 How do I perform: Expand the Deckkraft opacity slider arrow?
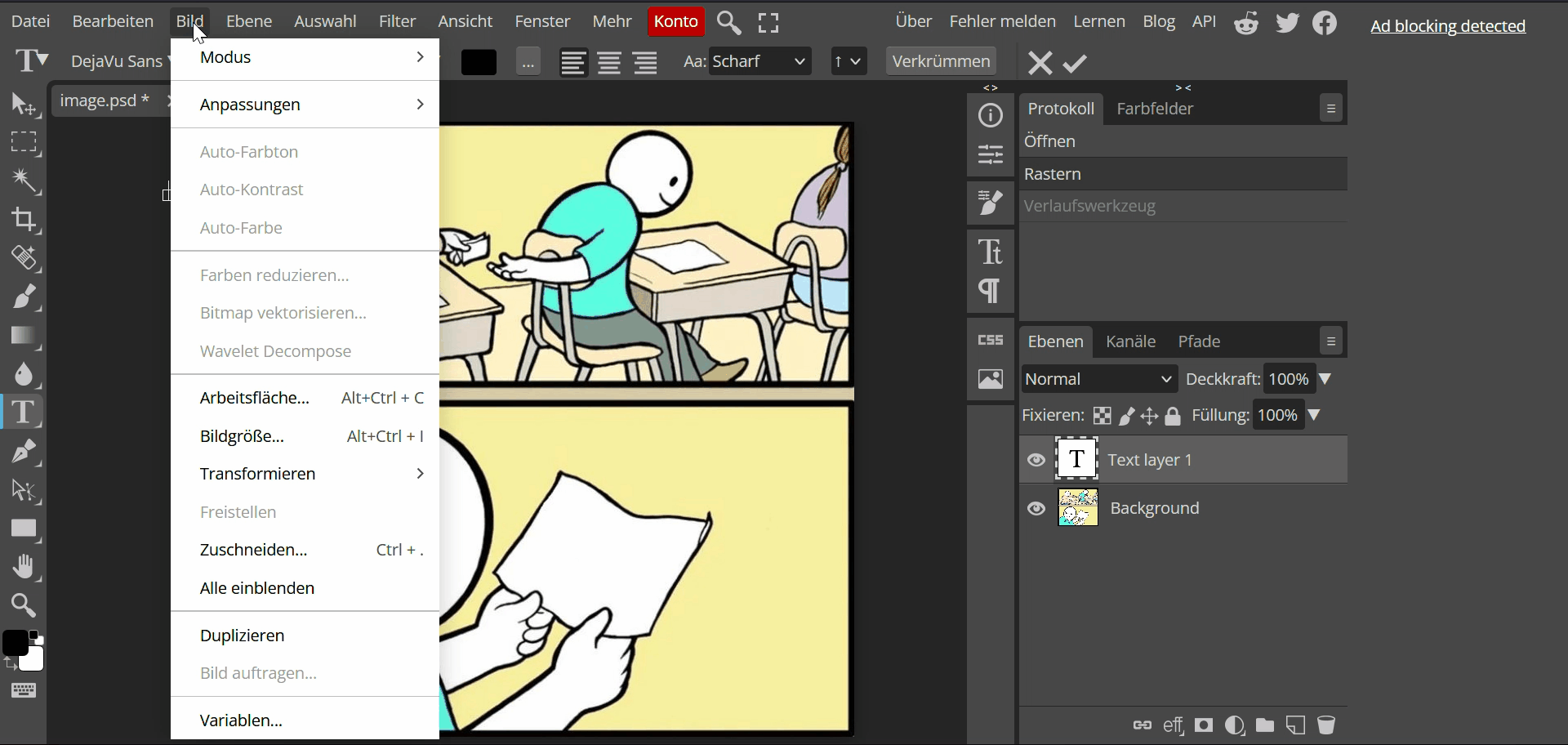[x=1325, y=379]
